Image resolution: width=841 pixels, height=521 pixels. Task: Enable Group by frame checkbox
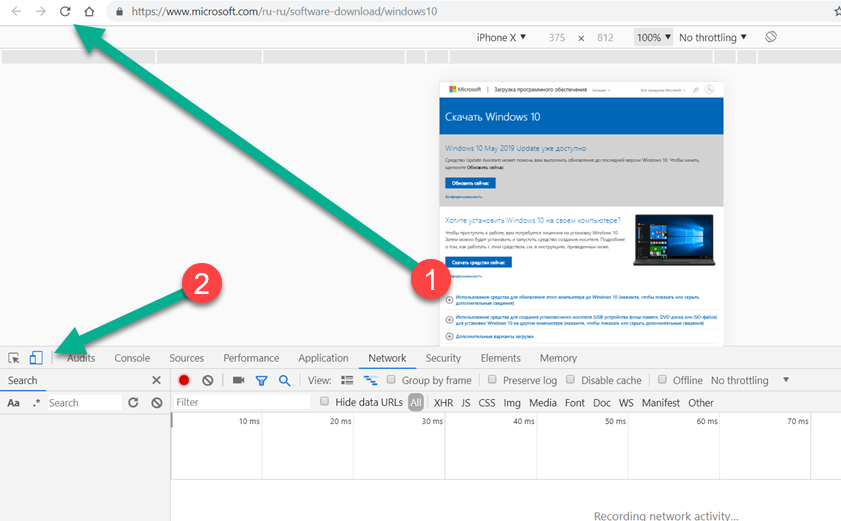coord(391,379)
